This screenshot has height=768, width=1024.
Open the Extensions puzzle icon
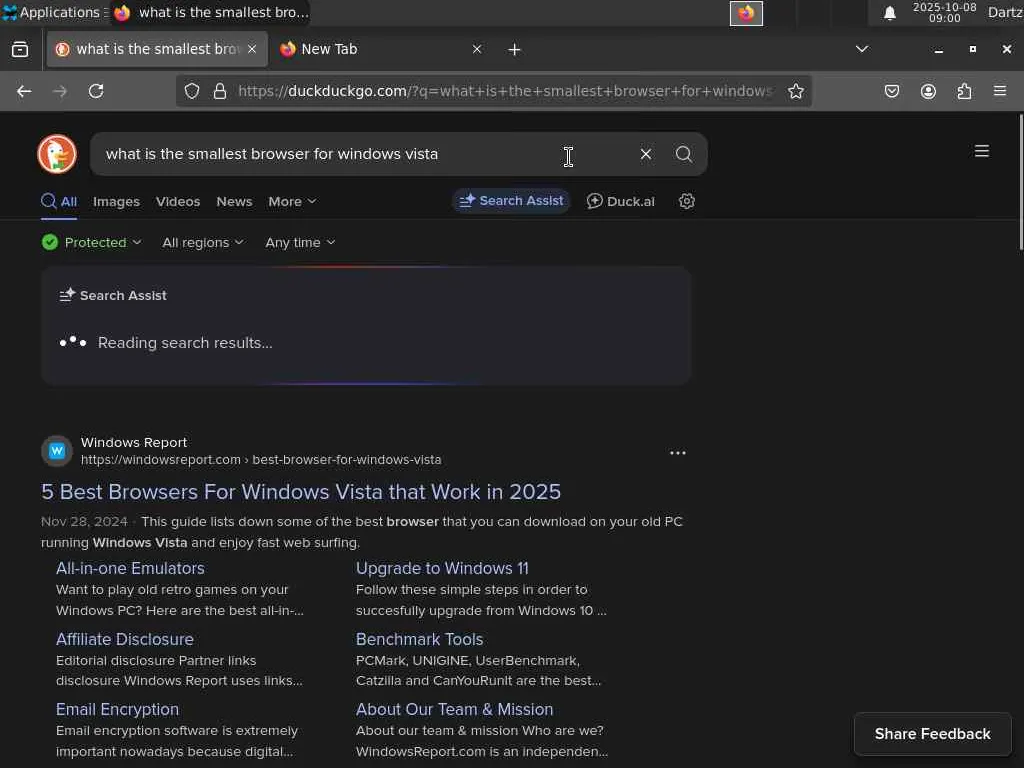964,91
